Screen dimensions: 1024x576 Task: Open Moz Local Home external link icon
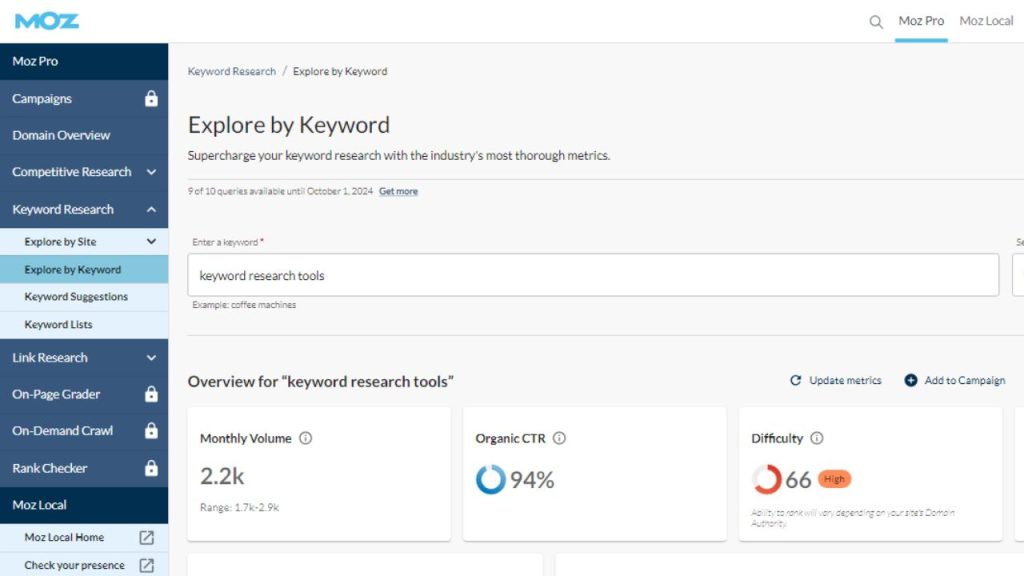[147, 538]
